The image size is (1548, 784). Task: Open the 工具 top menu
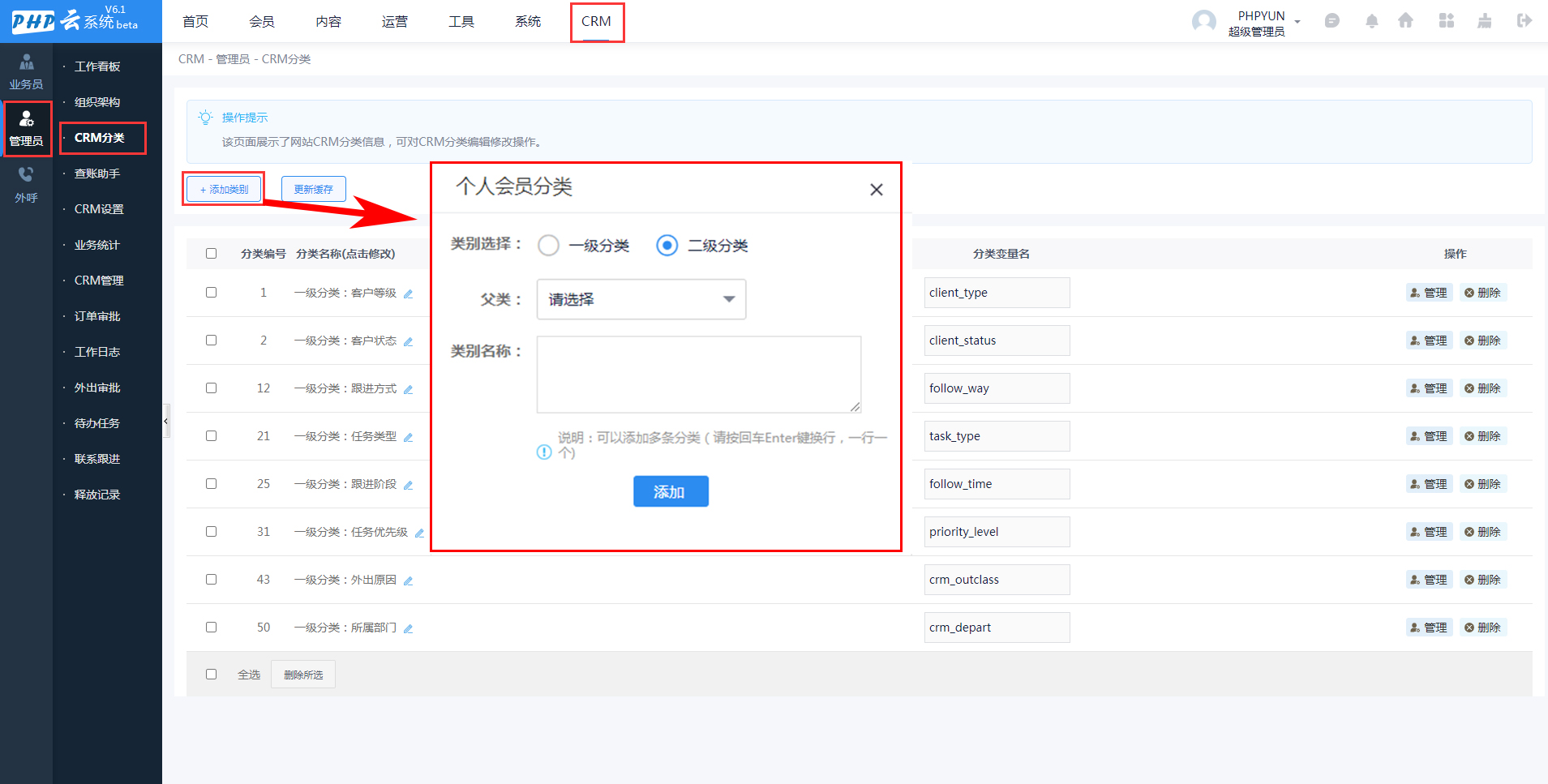point(461,22)
